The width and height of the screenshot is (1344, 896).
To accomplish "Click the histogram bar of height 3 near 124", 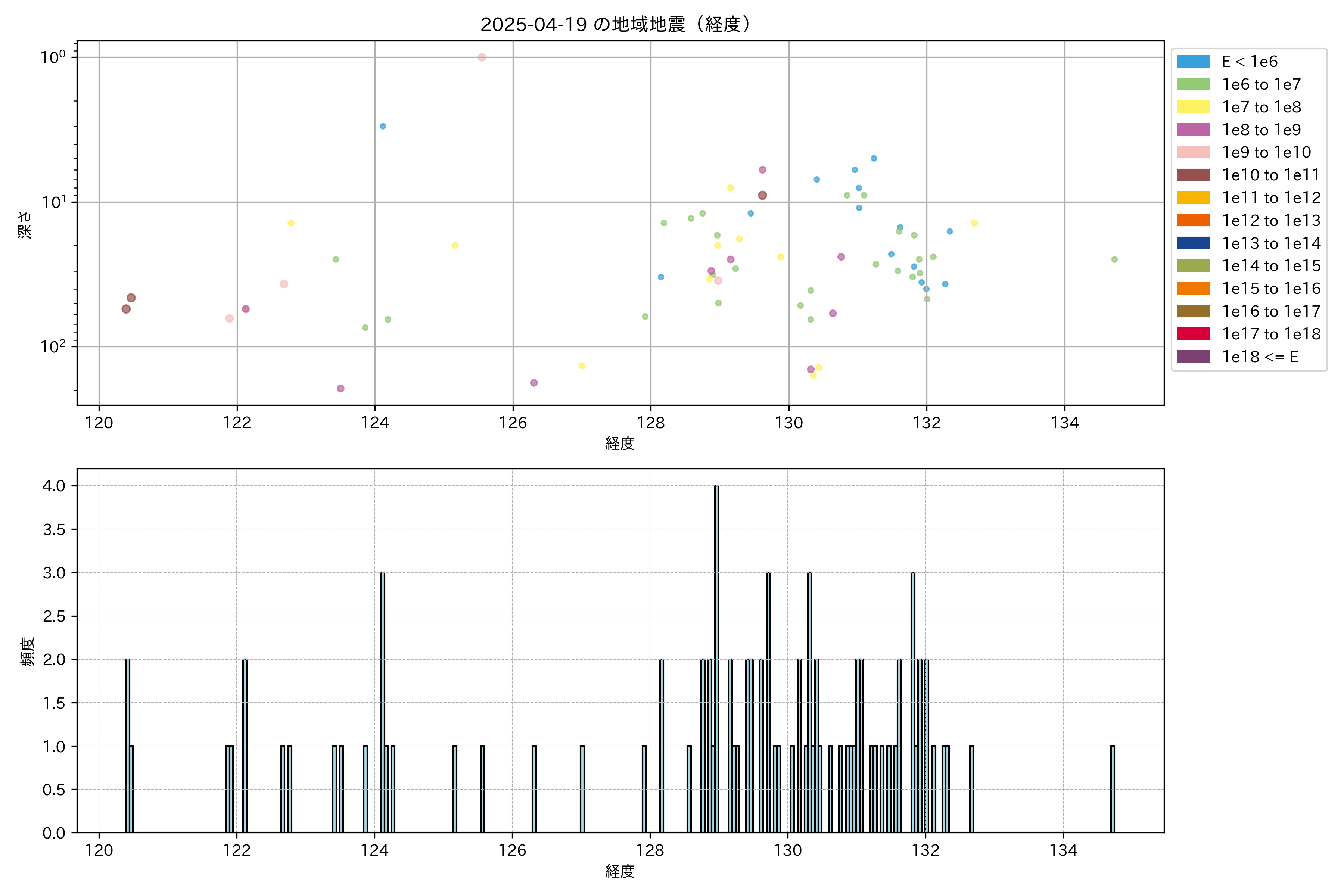I will click(382, 703).
